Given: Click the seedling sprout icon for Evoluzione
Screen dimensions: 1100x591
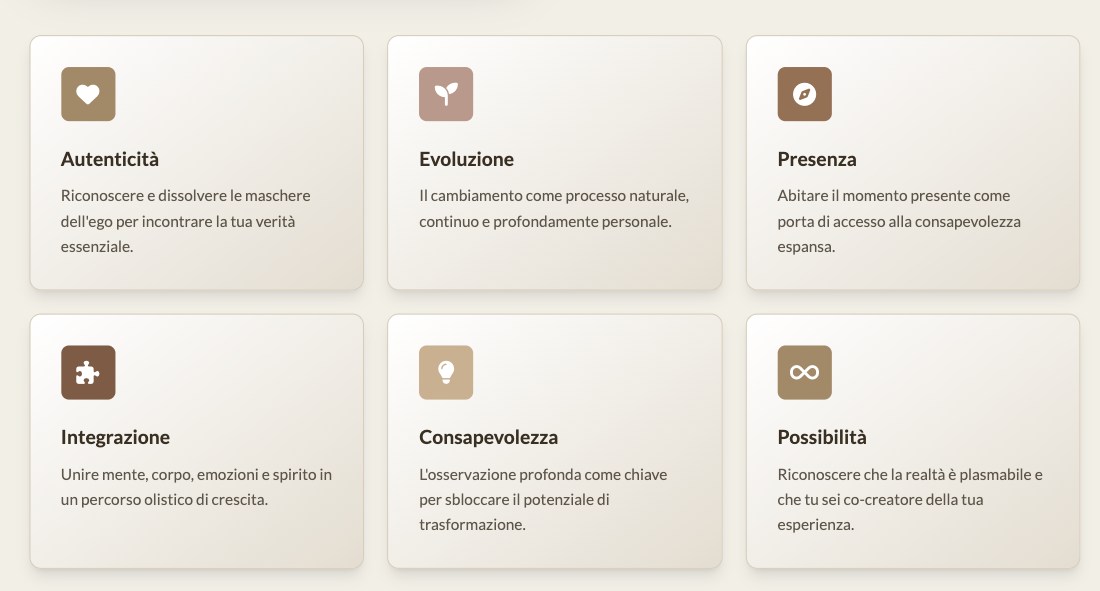Looking at the screenshot, I should coord(446,94).
